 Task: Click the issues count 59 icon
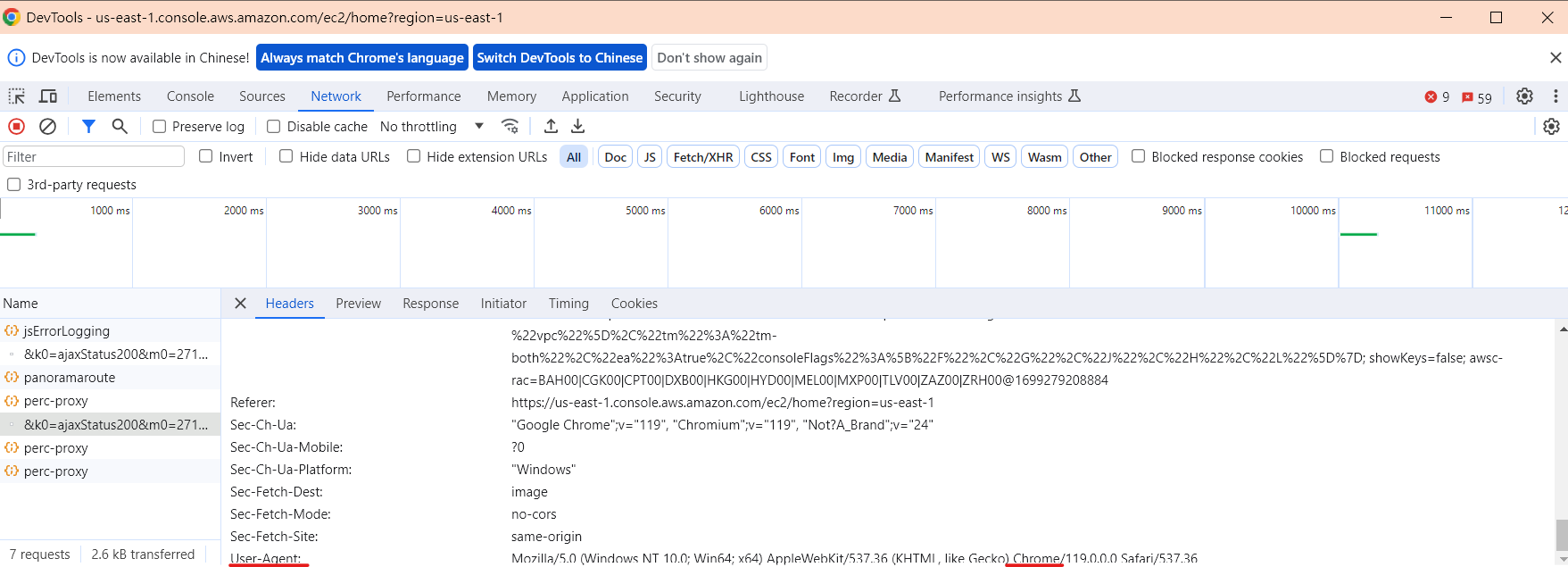pyautogui.click(x=1477, y=97)
